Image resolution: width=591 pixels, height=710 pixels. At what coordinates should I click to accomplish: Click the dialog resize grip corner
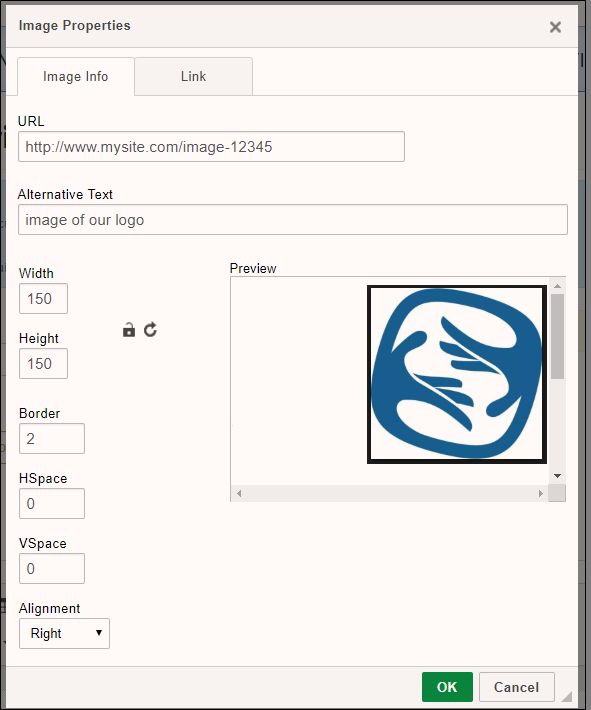[x=567, y=696]
